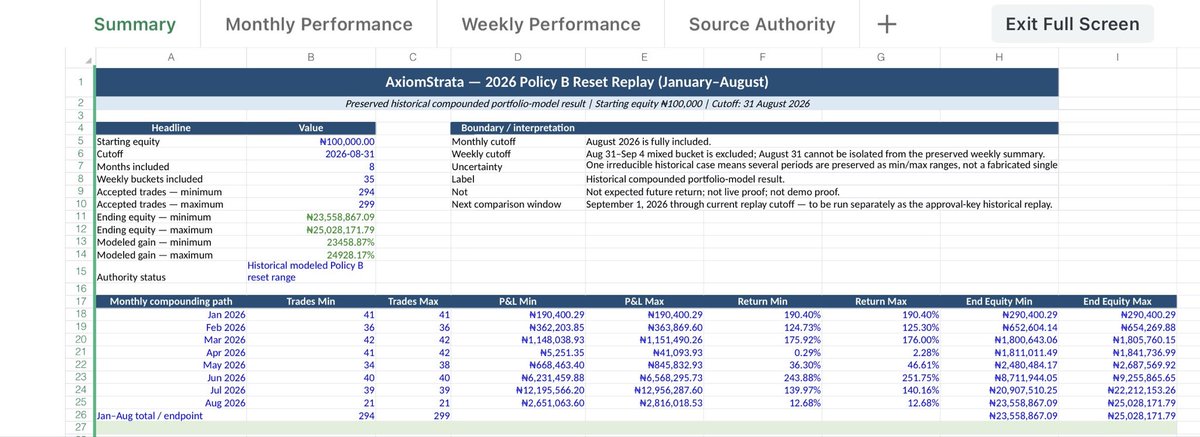Click the P&L Min column header cell
The image size is (1200, 437).
tap(517, 301)
